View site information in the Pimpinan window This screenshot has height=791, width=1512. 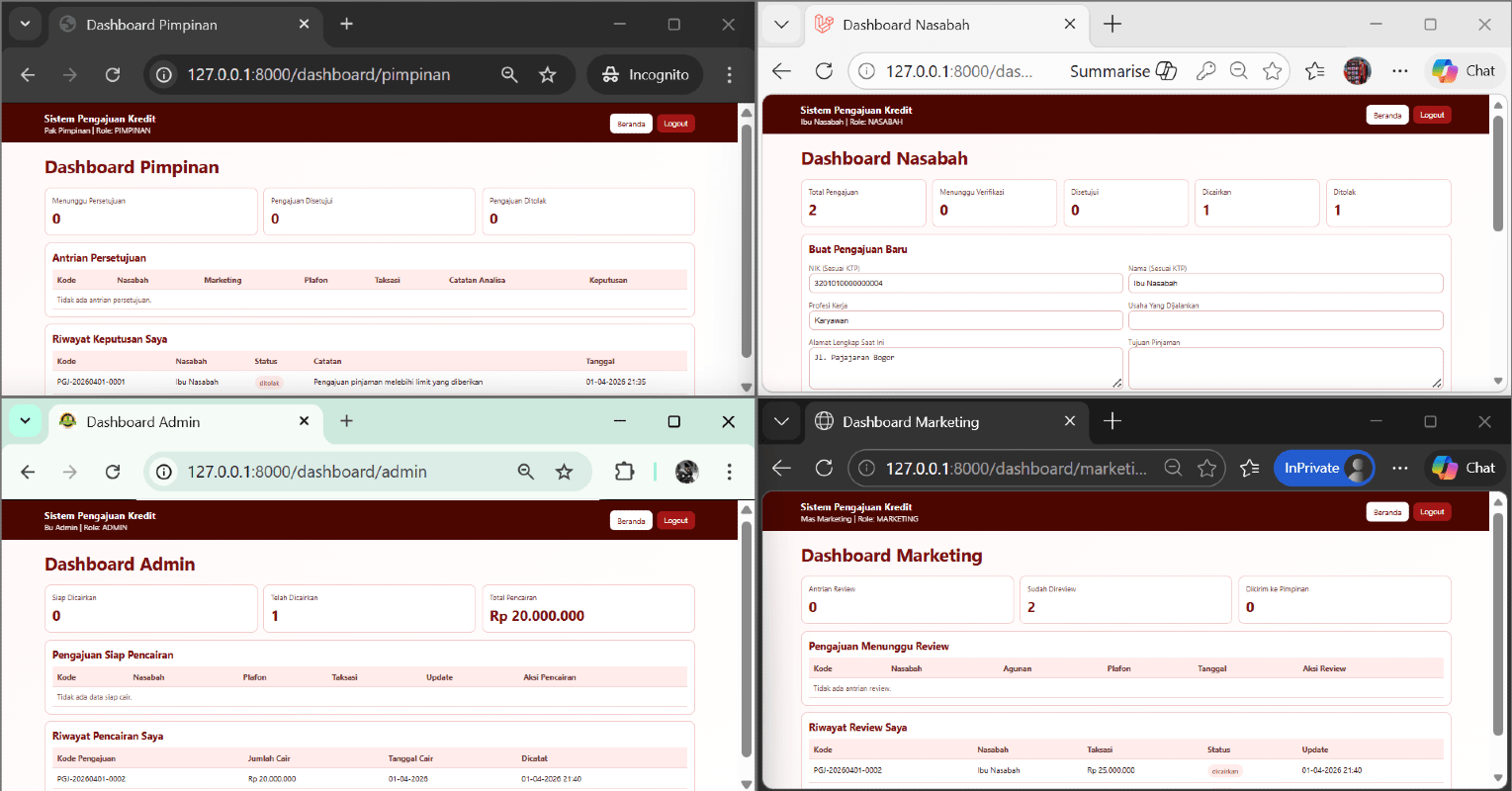[x=164, y=74]
